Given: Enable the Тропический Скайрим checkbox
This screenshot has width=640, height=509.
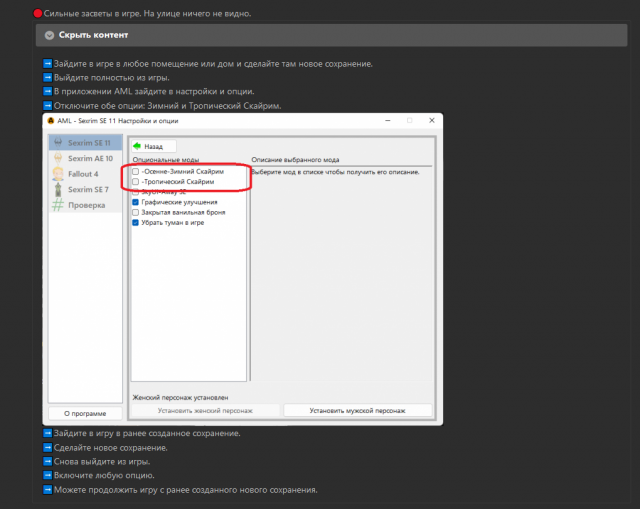Looking at the screenshot, I should click(136, 182).
